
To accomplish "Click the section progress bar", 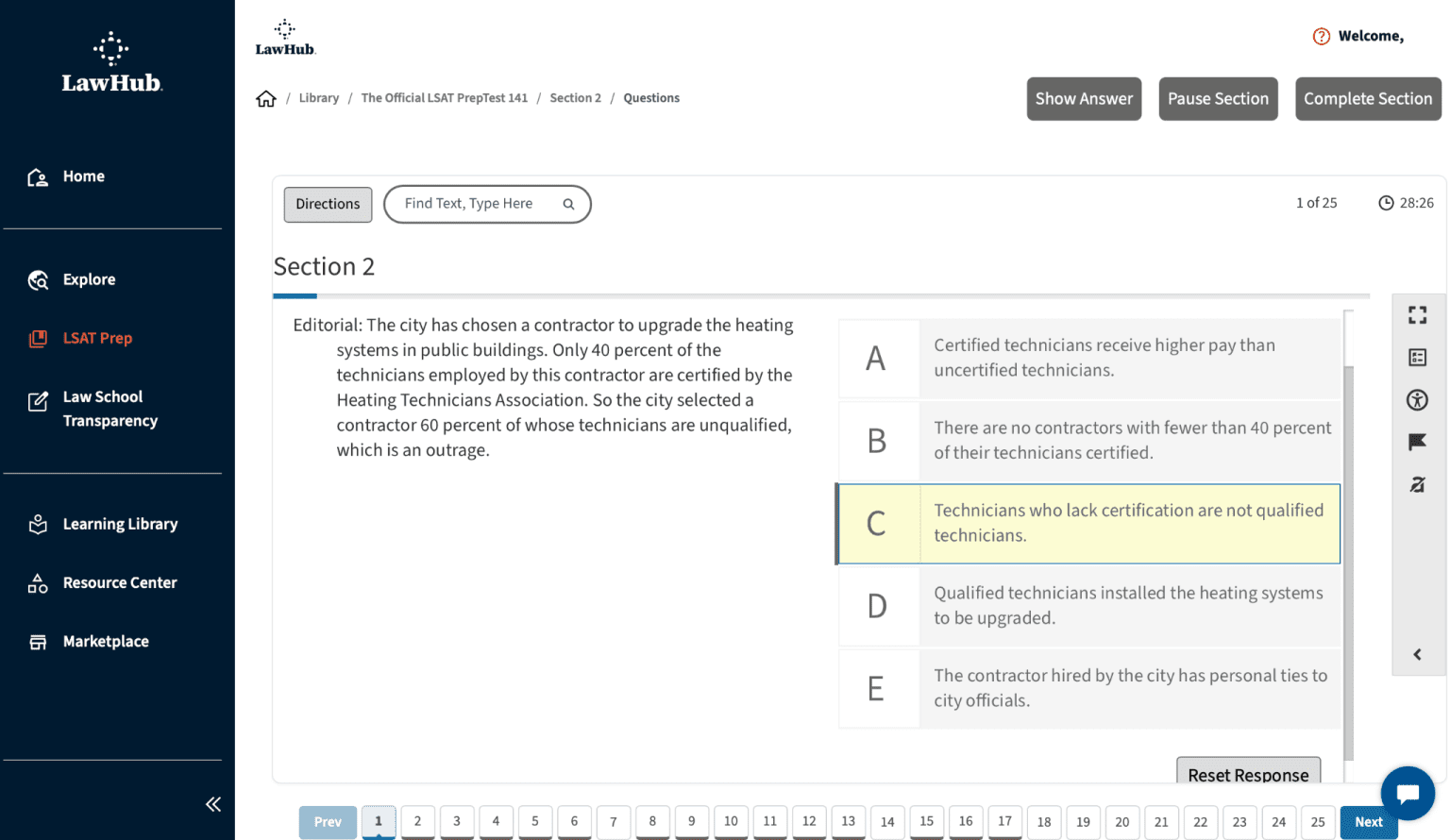I will (x=821, y=296).
